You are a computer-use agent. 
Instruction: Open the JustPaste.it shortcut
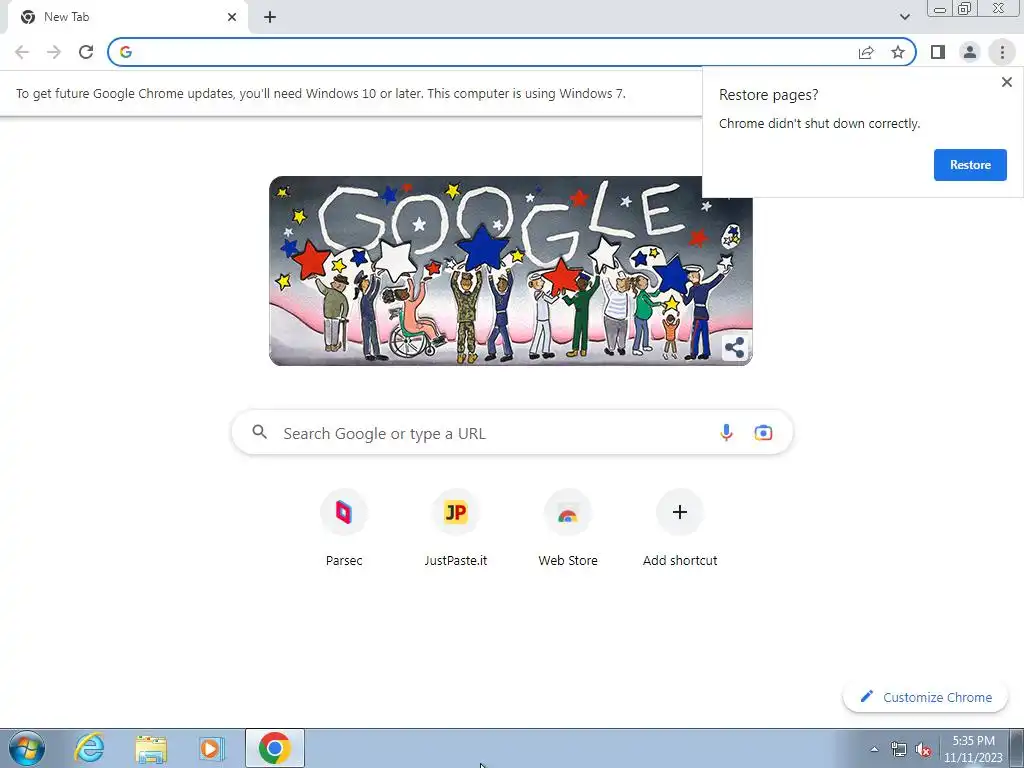coord(456,529)
